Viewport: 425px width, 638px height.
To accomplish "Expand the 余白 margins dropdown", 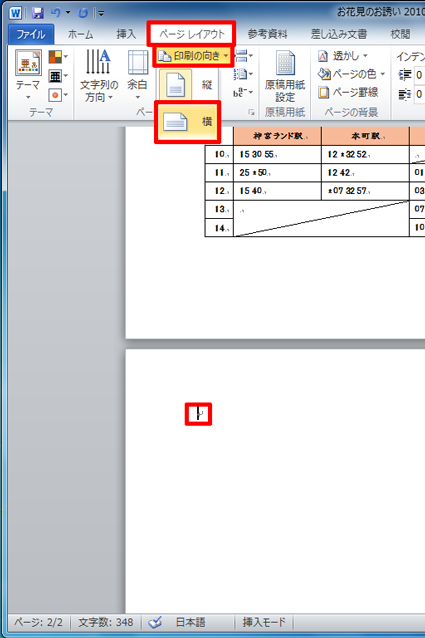I will point(137,75).
